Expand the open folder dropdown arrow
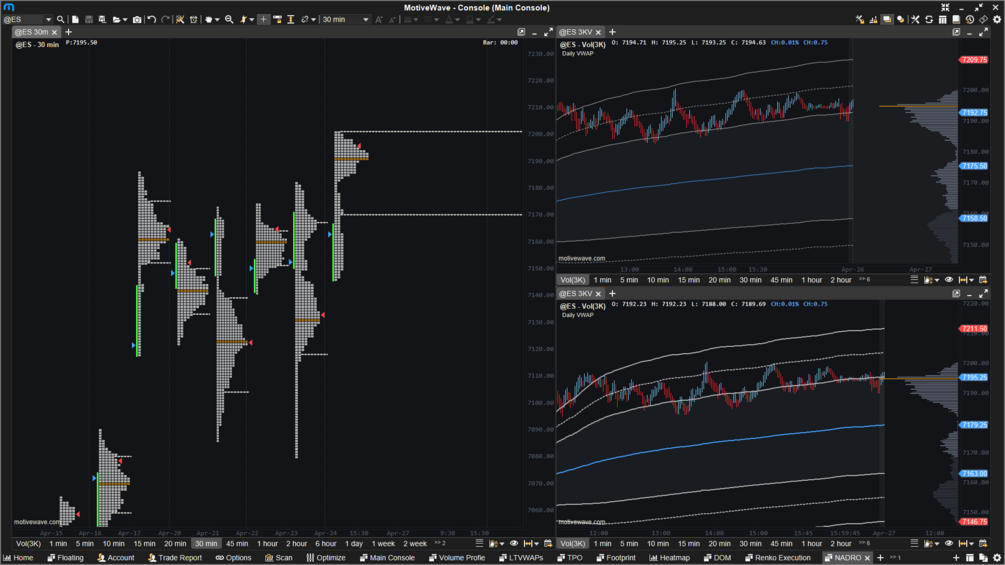This screenshot has height=565, width=1005. (x=124, y=20)
